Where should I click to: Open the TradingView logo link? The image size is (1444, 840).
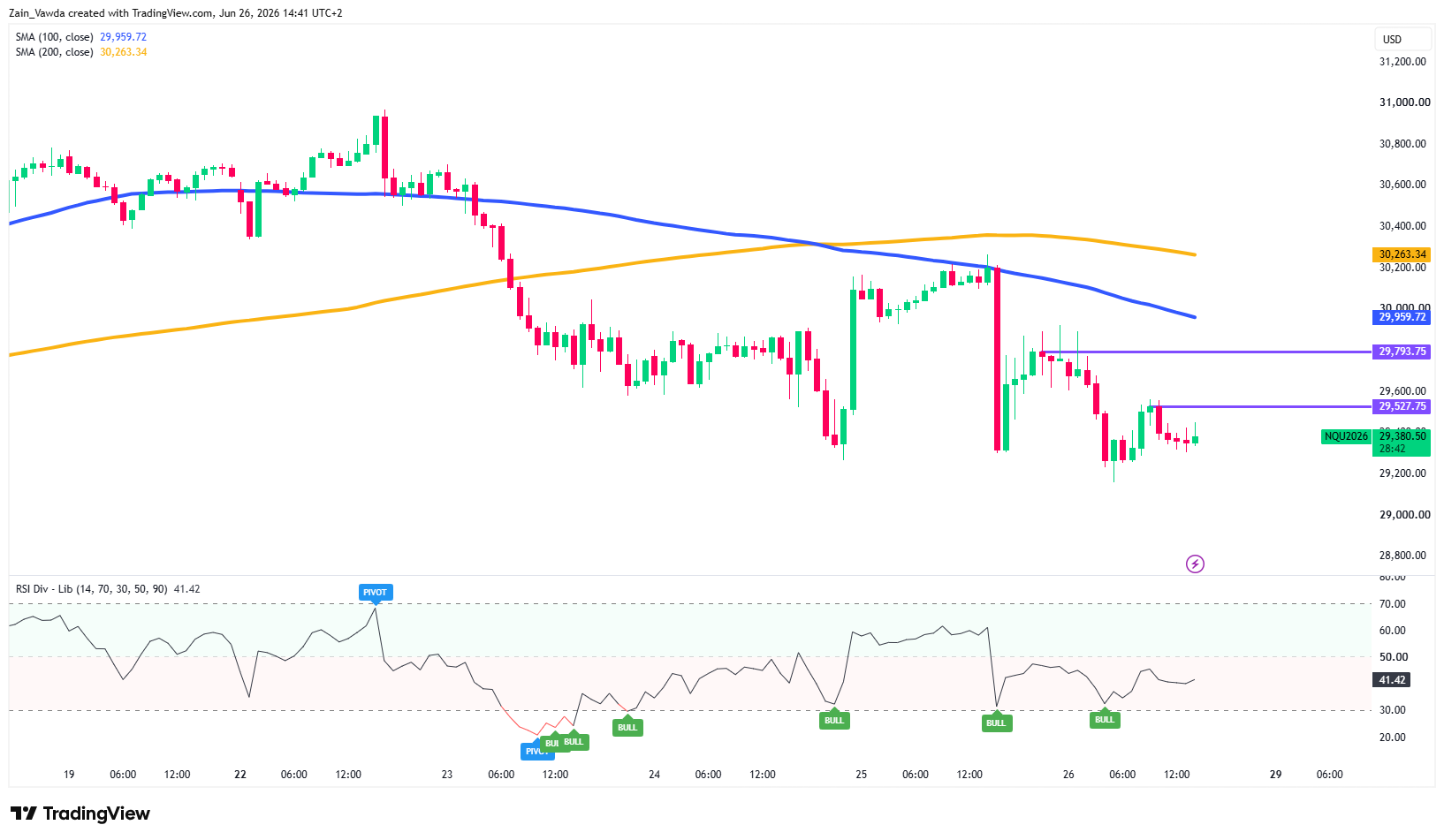point(80,814)
